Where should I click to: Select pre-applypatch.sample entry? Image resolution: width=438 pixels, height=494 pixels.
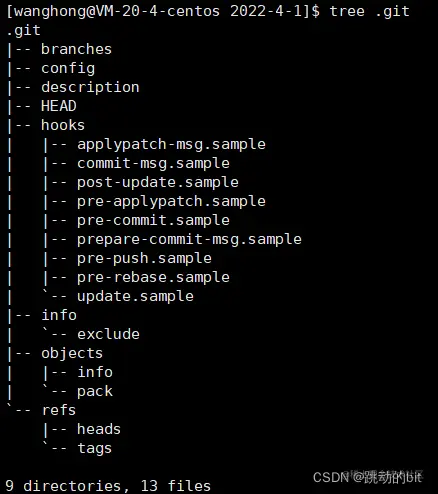pos(171,202)
